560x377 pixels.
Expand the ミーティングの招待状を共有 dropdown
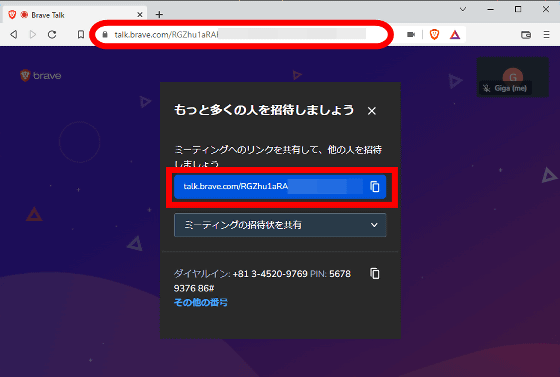pos(280,225)
